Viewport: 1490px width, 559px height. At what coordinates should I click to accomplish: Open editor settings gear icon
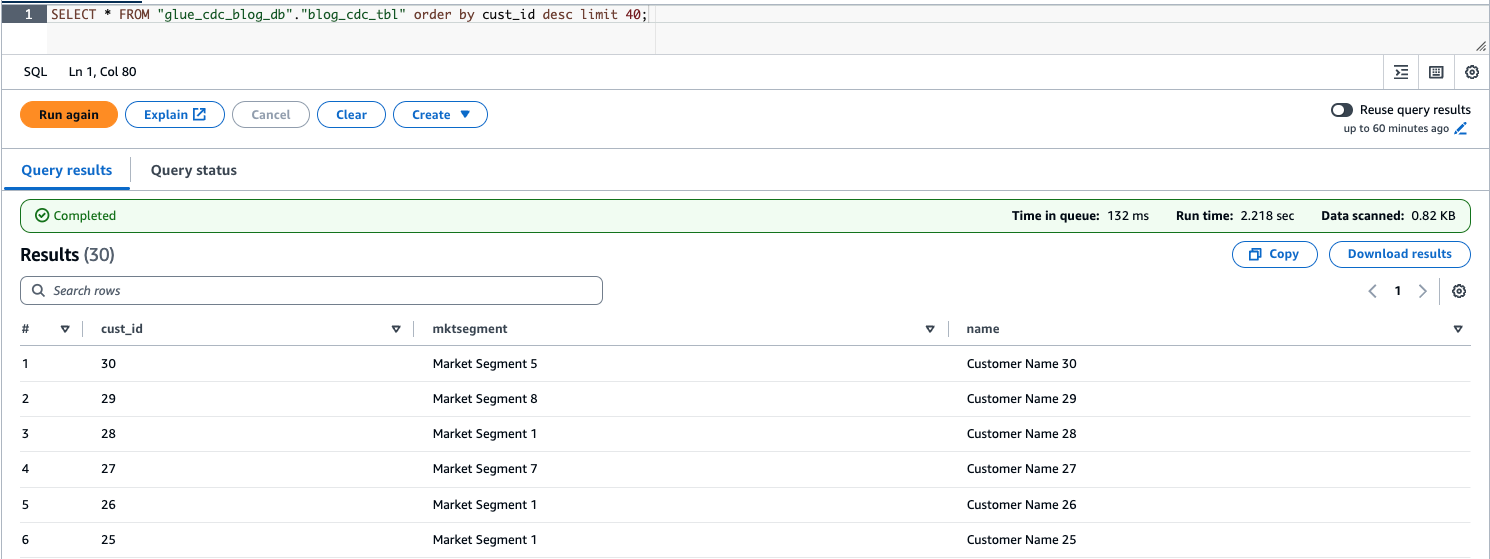(x=1472, y=72)
